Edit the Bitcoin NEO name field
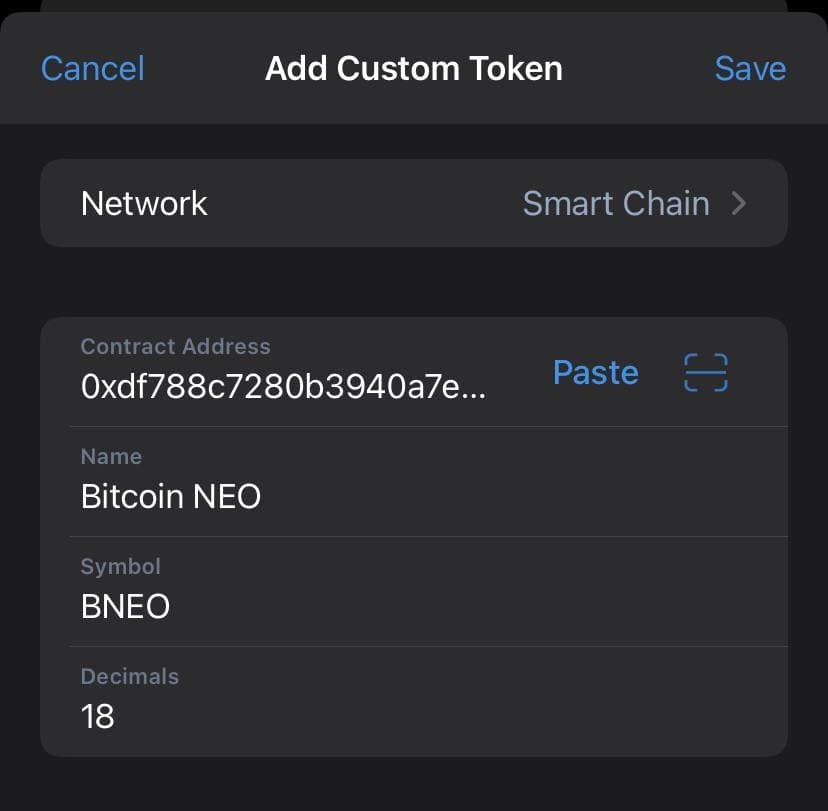This screenshot has width=828, height=811. (171, 496)
